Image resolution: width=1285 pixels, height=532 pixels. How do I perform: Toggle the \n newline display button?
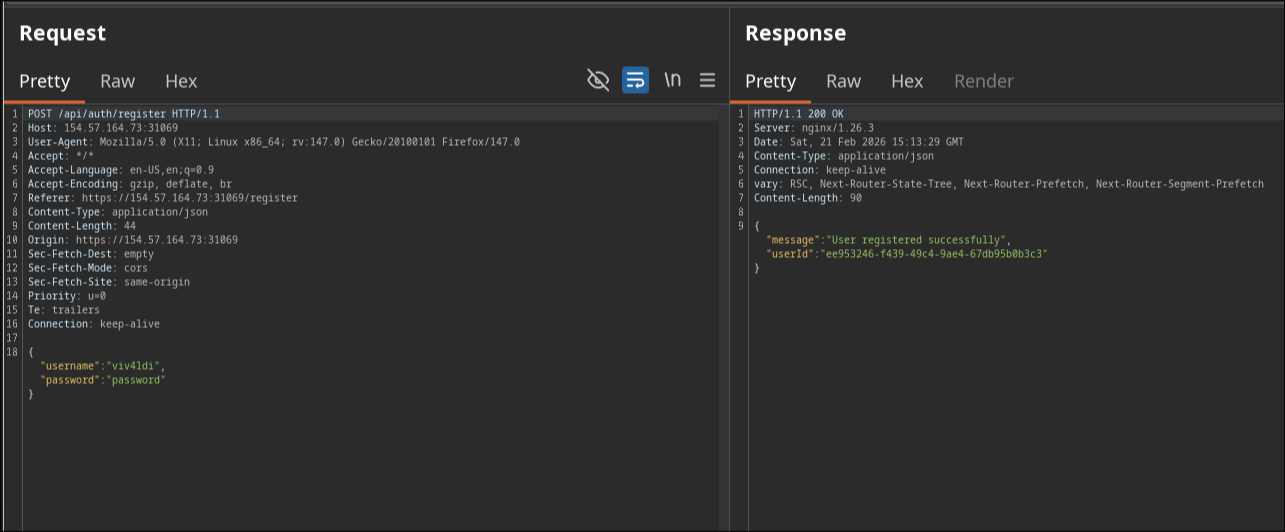coord(673,80)
